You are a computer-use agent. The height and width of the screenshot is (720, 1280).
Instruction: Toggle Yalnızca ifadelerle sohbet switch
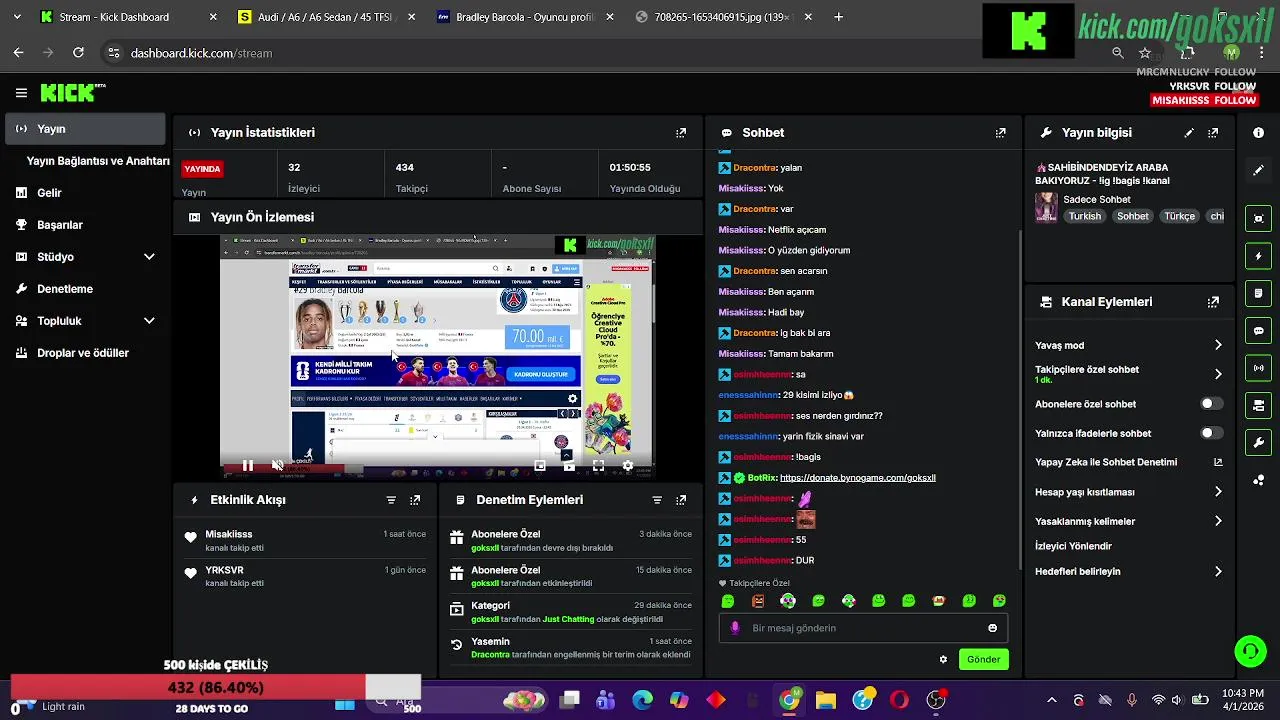tap(1211, 433)
